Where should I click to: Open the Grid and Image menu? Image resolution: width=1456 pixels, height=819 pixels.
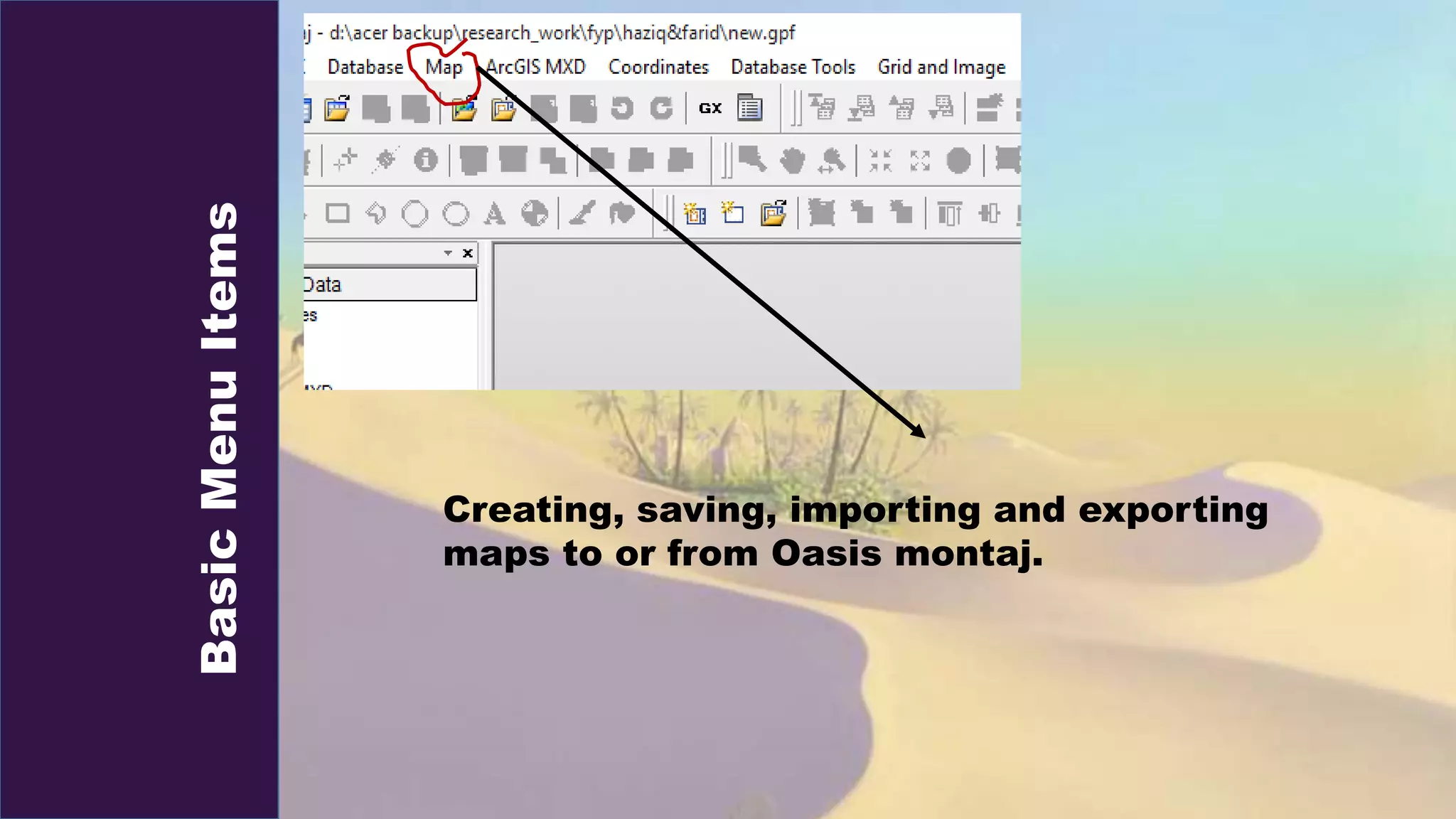click(941, 68)
